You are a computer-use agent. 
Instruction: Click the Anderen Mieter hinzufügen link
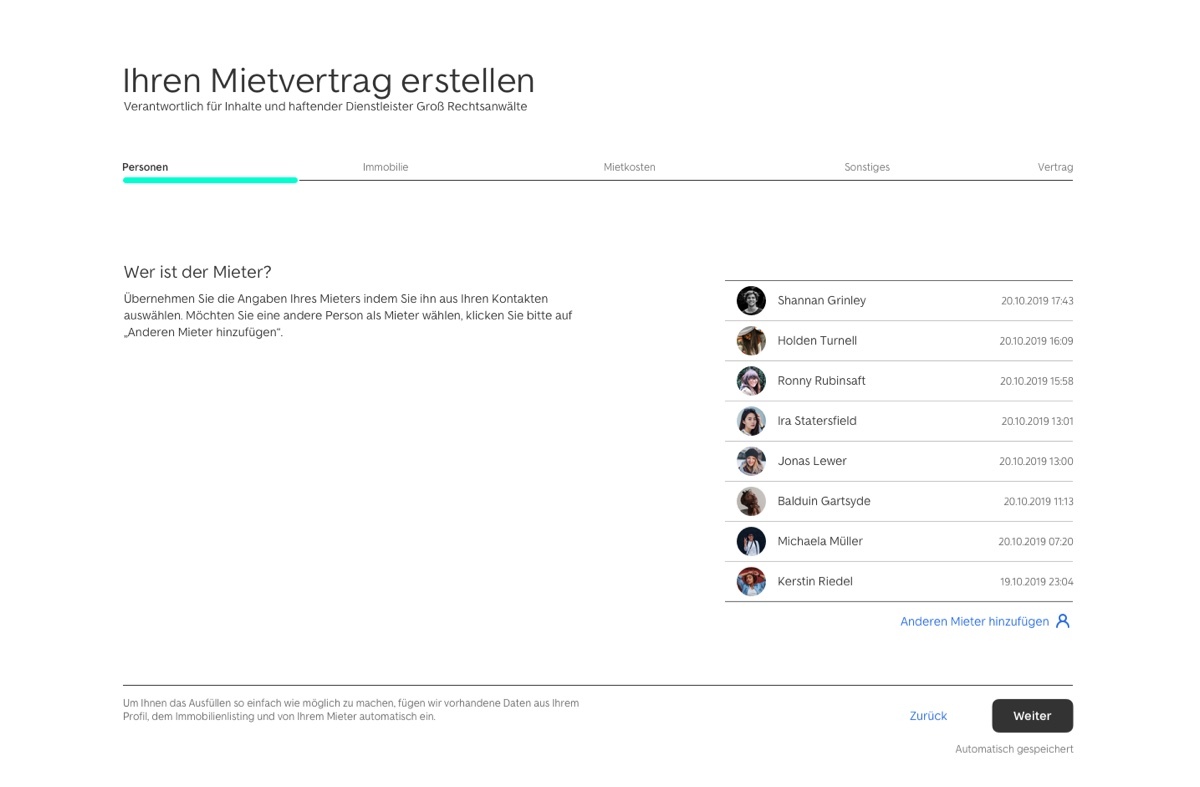pyautogui.click(x=974, y=621)
